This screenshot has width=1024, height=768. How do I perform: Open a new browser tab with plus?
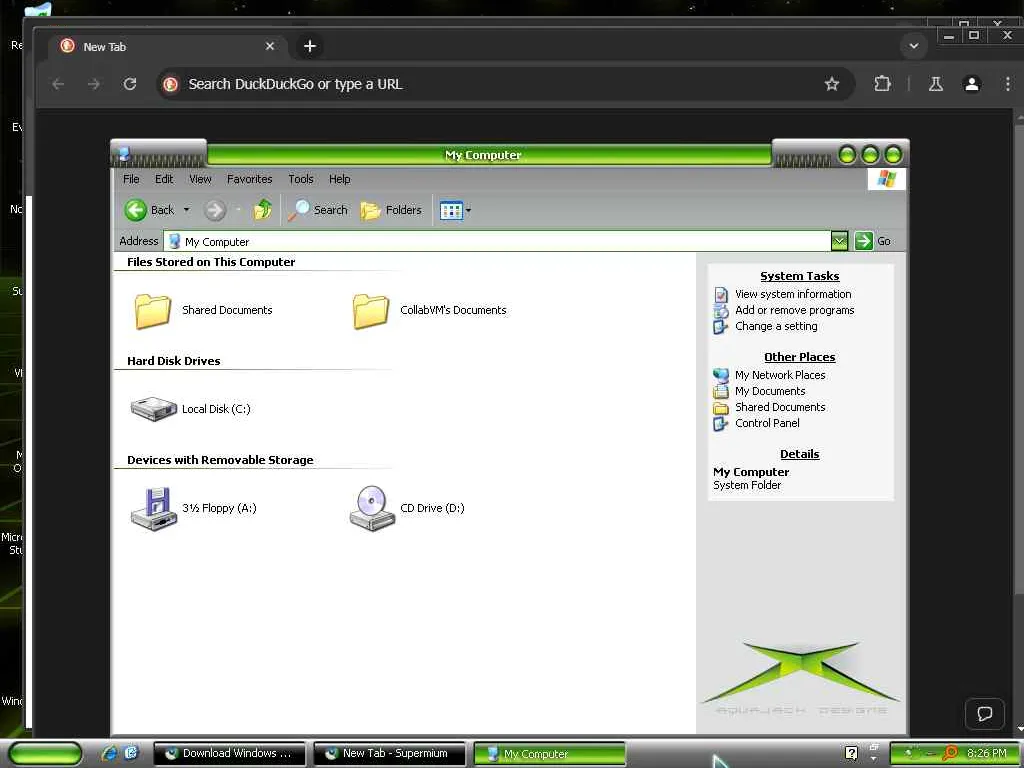(310, 46)
